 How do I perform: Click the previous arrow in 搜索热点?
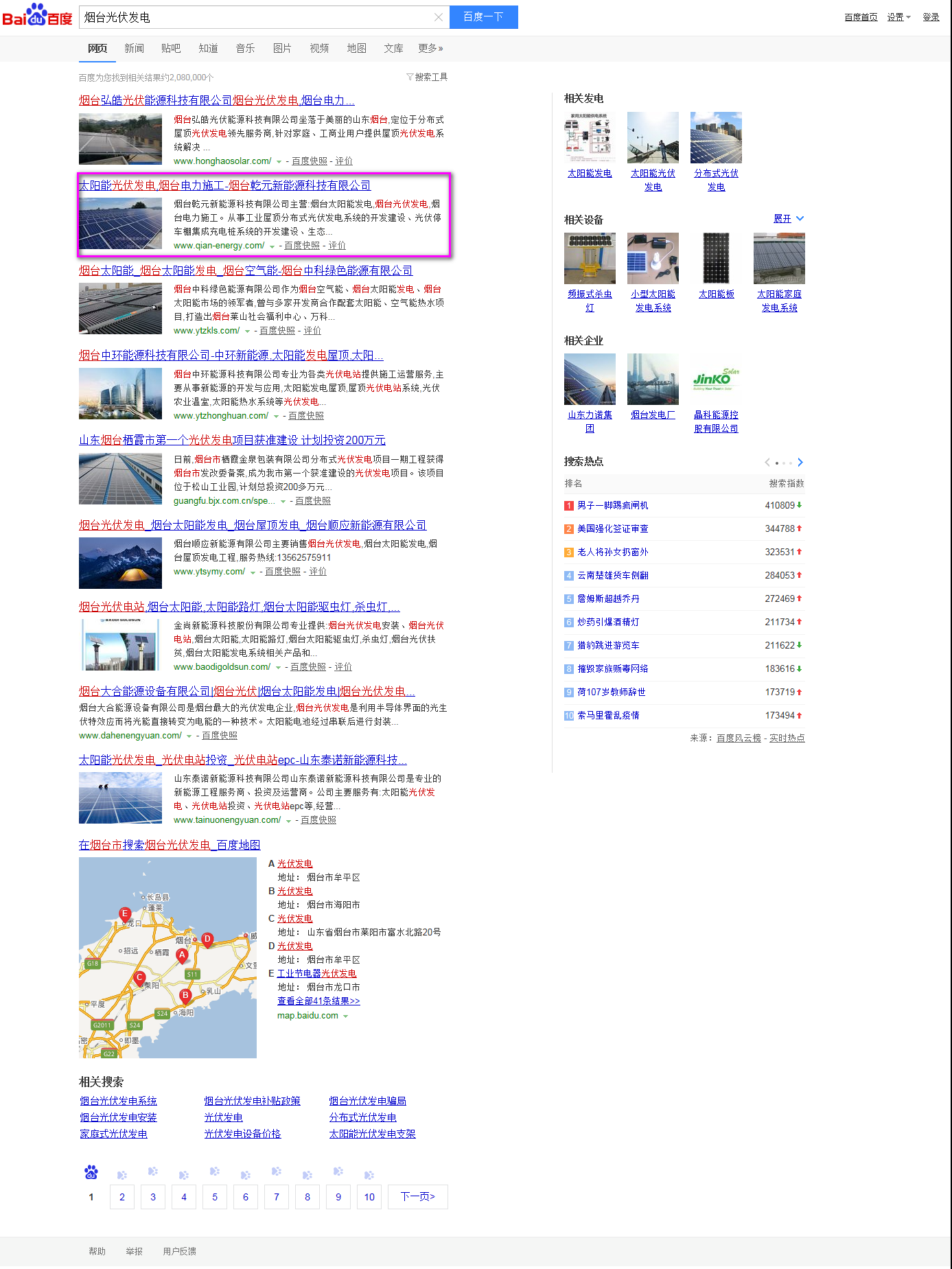767,463
